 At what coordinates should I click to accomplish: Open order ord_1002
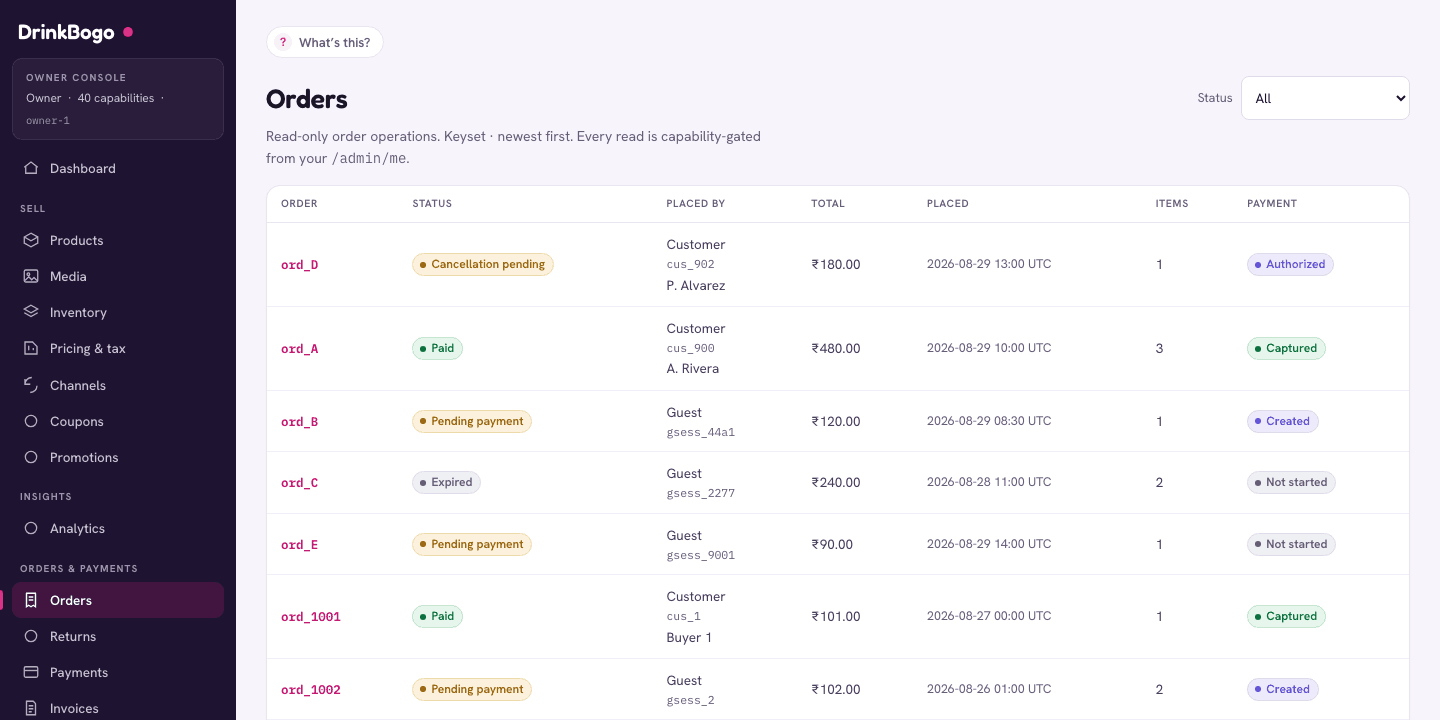tap(310, 690)
